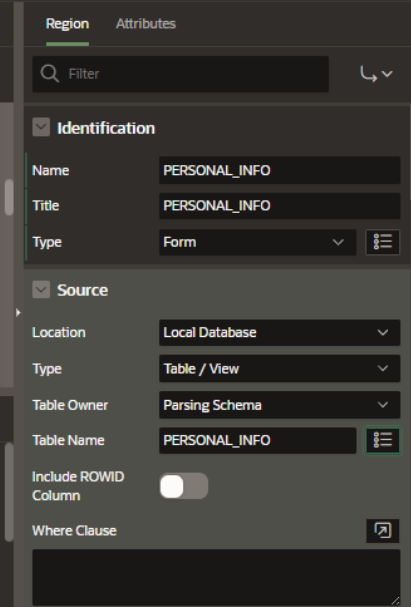
Task: Click the lower left pane scrollbar thumb
Action: click(9, 492)
